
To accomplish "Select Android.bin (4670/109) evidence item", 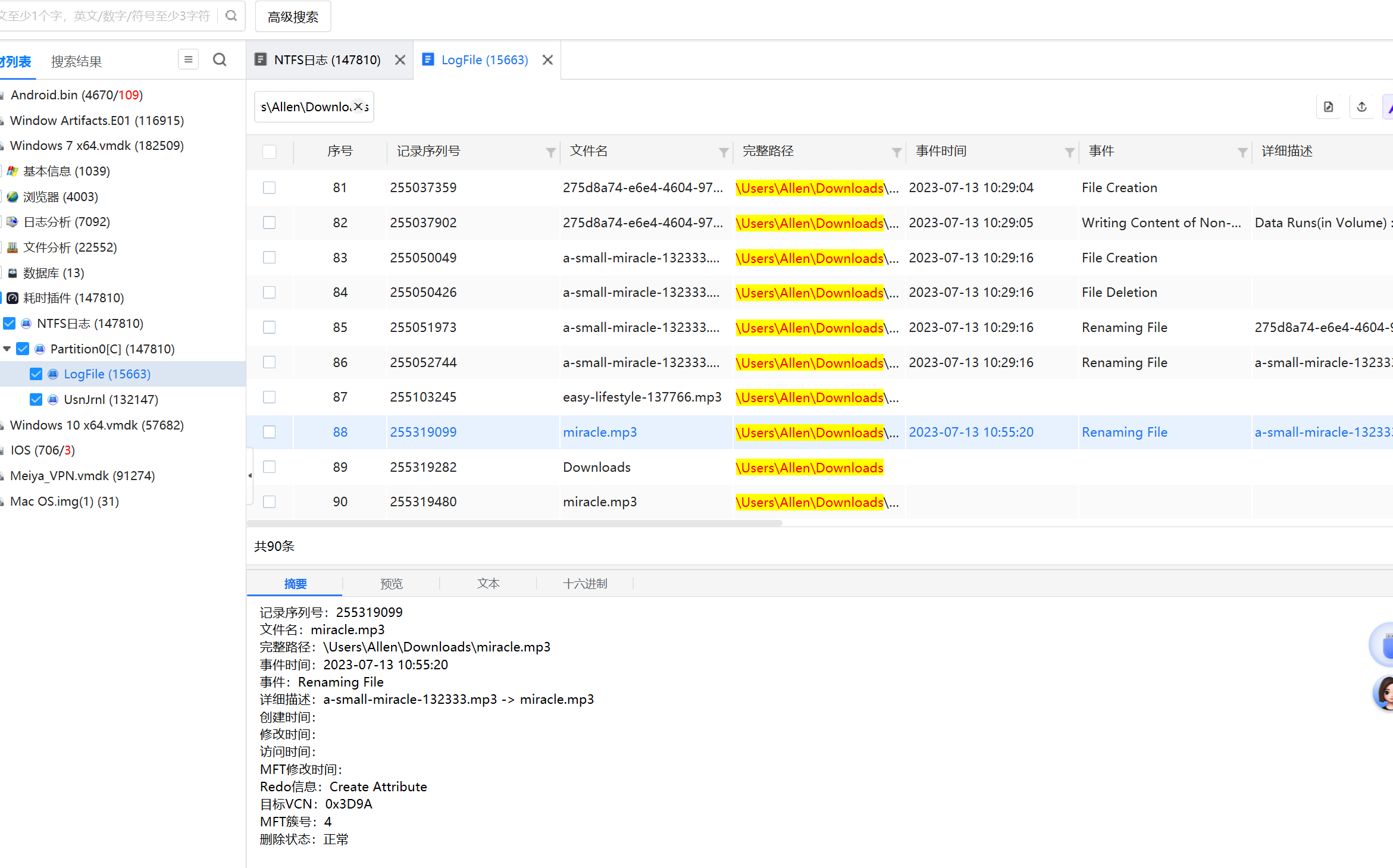I will point(76,95).
